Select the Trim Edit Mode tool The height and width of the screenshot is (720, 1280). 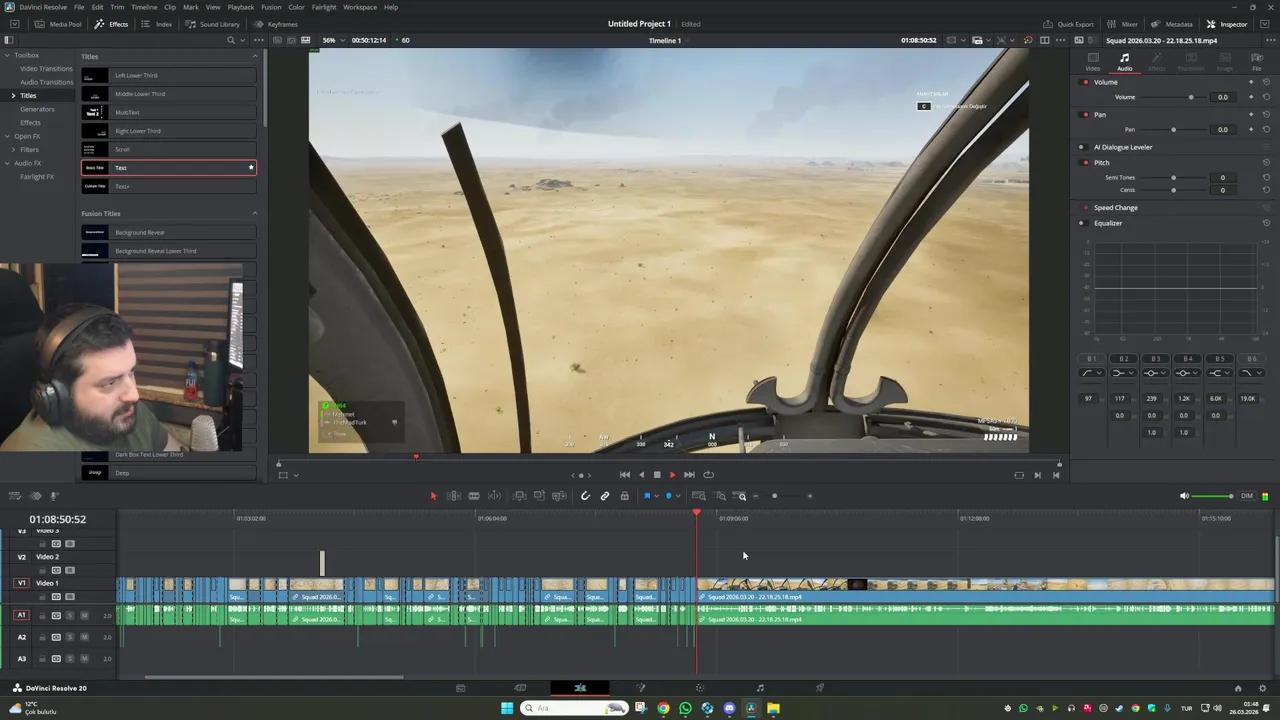pos(454,496)
